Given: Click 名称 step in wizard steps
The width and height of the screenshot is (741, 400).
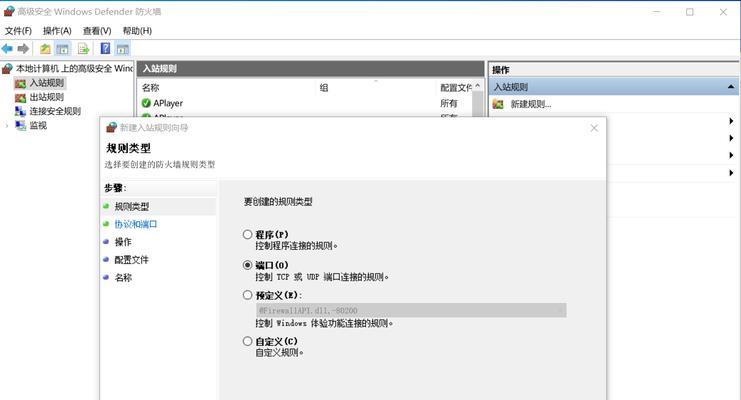Looking at the screenshot, I should pos(123,278).
